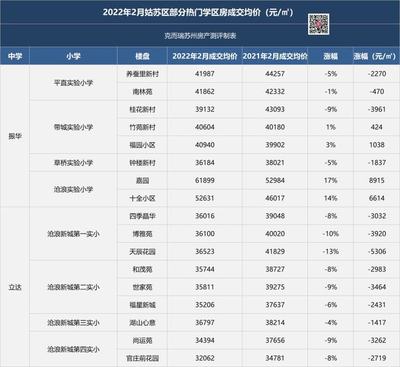Click the 2022 price value 40604
The image size is (400, 367).
[205, 127]
